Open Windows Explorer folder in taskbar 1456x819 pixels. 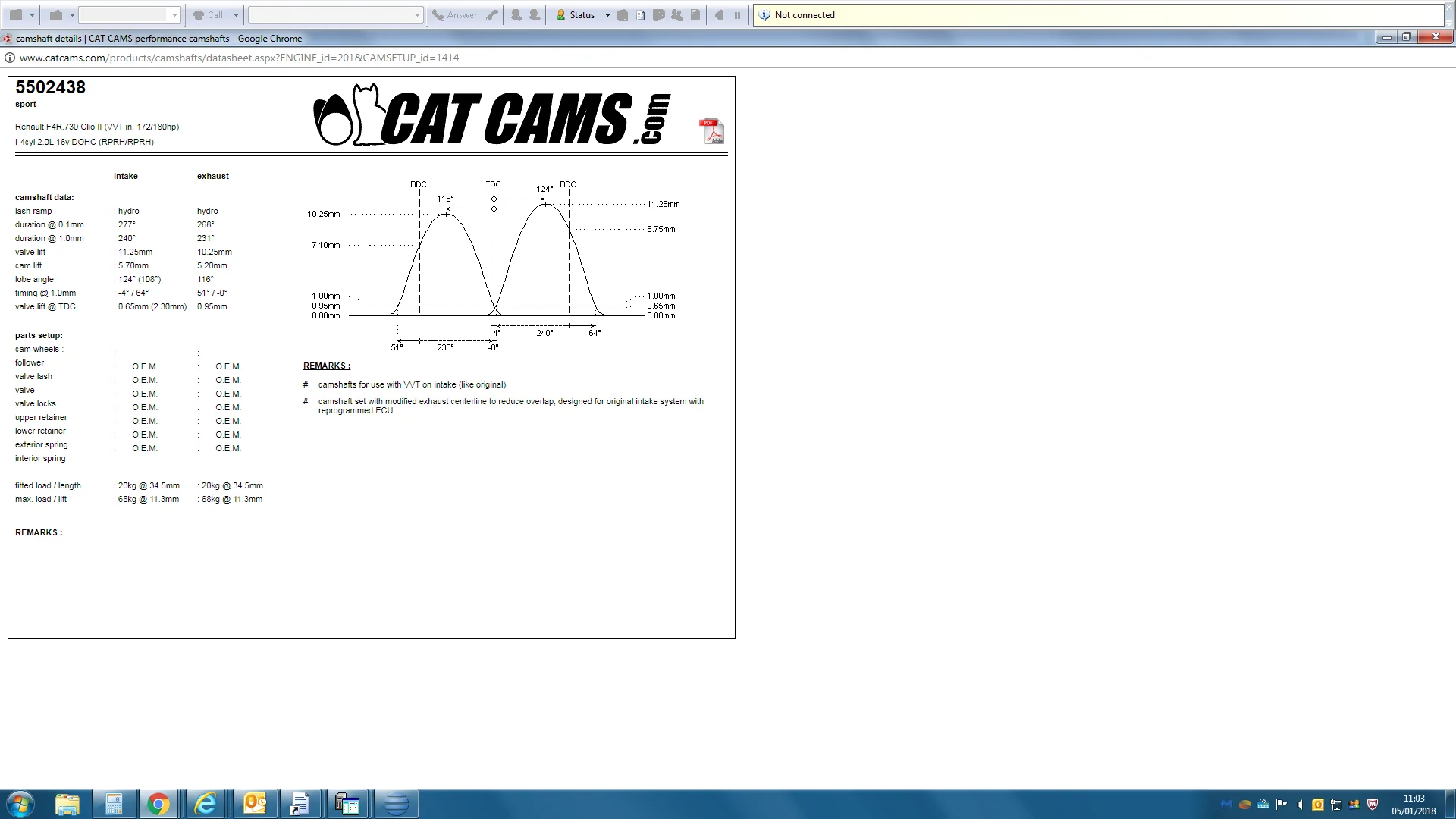[x=67, y=804]
